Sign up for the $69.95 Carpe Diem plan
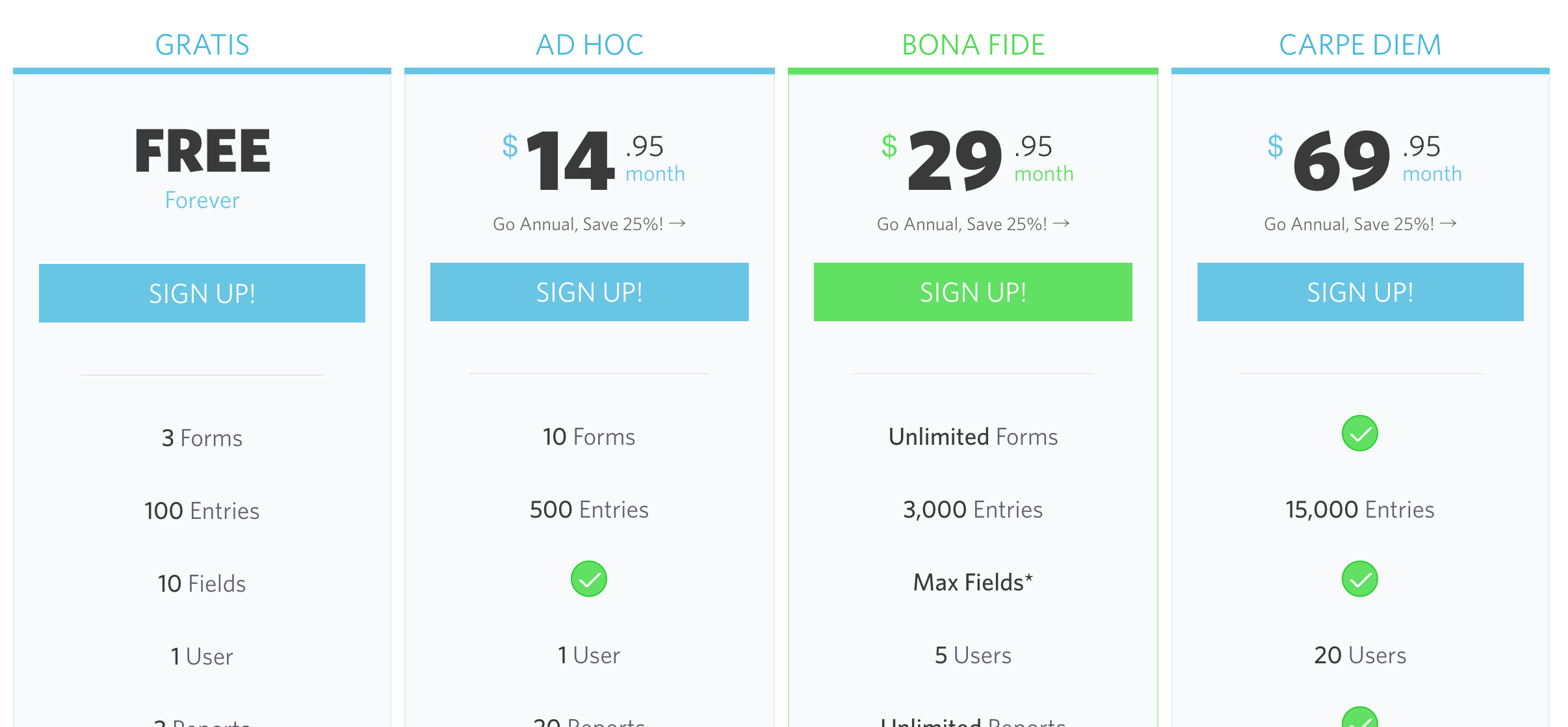1568x727 pixels. [x=1360, y=292]
